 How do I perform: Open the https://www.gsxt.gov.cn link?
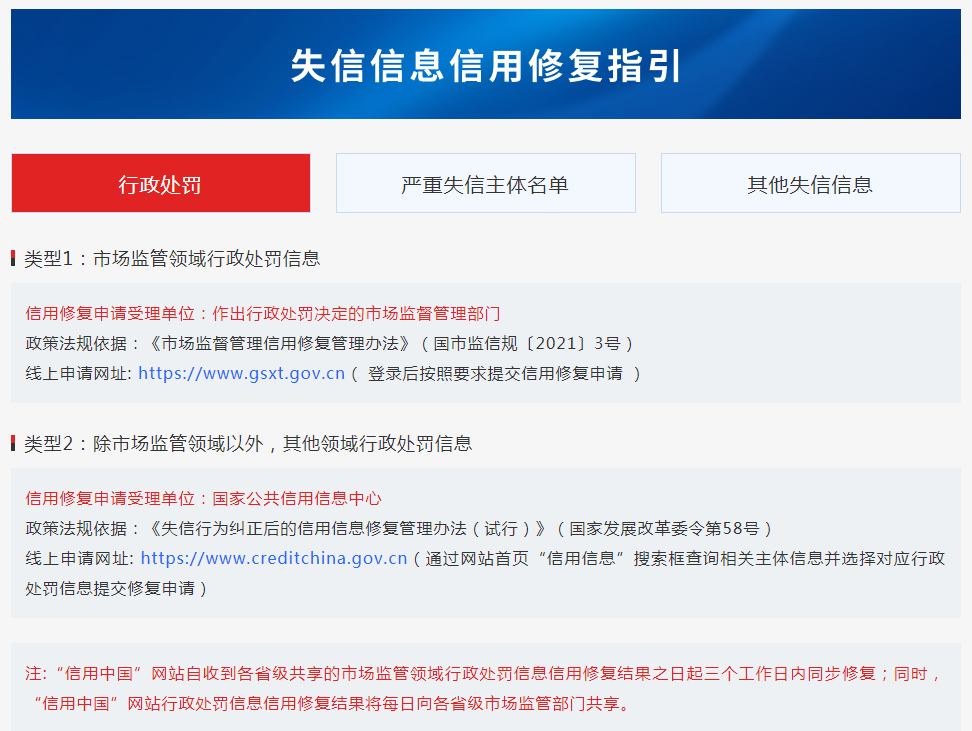pos(241,373)
